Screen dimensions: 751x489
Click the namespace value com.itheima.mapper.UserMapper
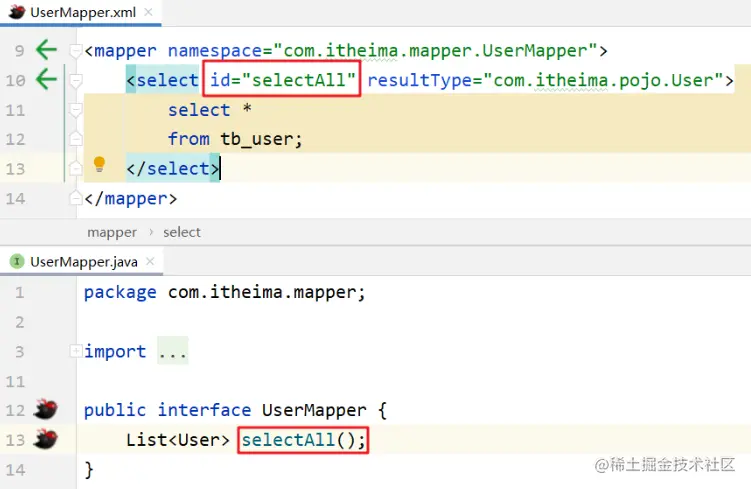click(435, 50)
